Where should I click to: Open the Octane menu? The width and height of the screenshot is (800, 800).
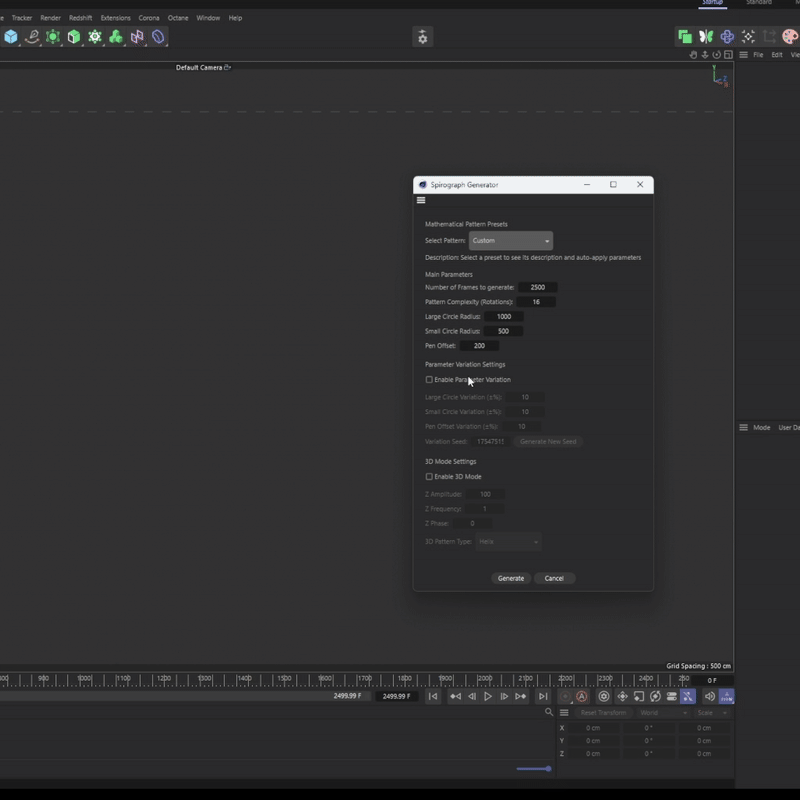pyautogui.click(x=178, y=18)
